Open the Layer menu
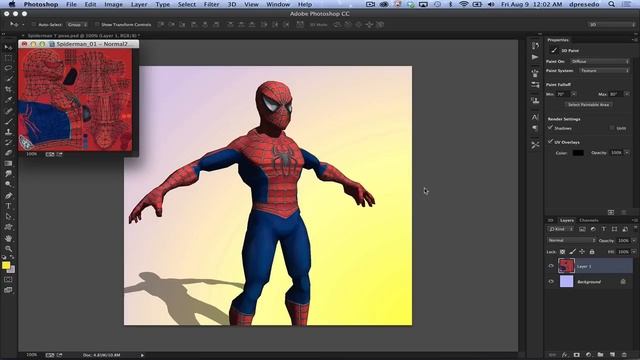Viewport: 640px width, 360px height. point(139,4)
